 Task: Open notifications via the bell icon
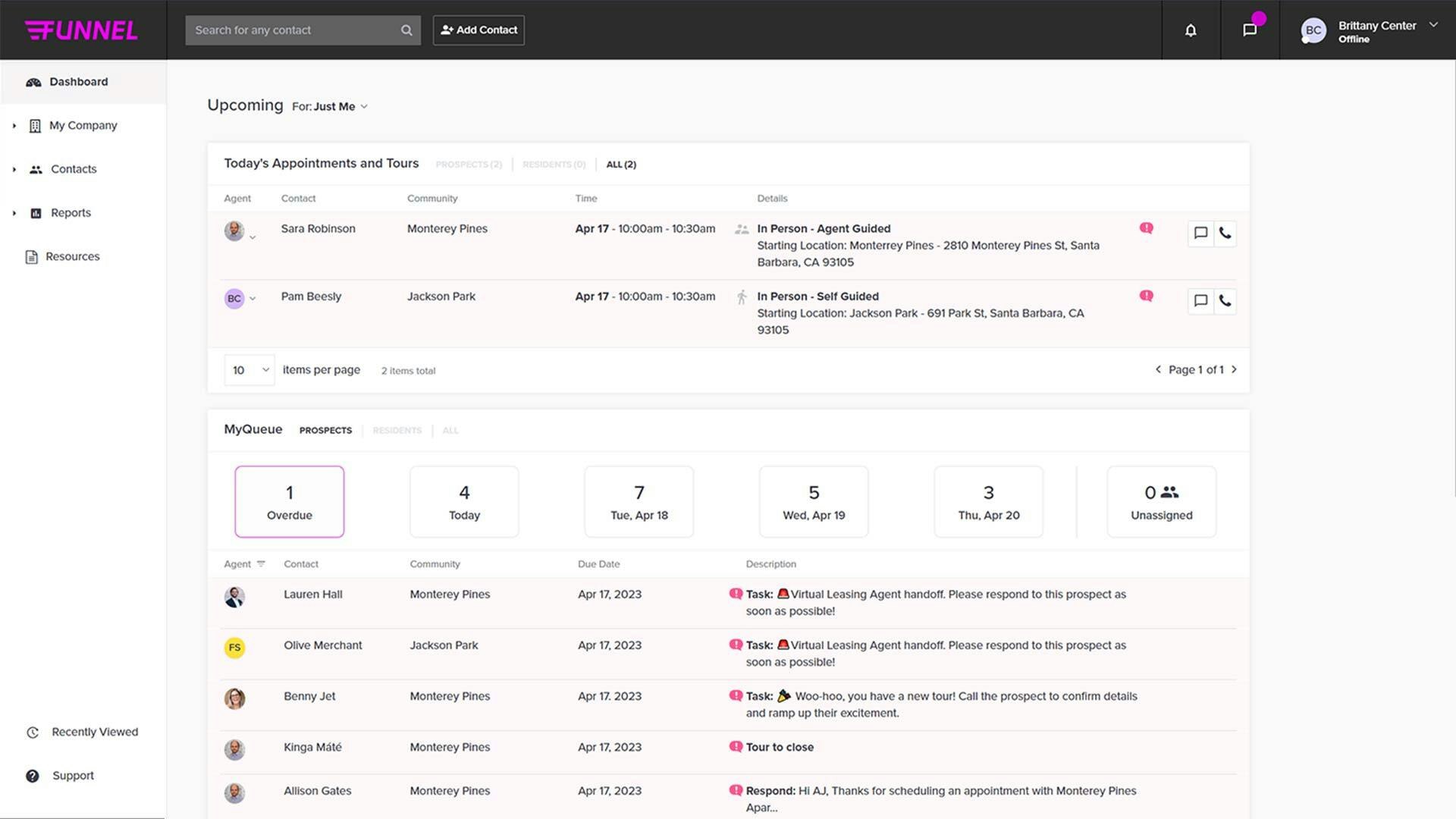(1190, 30)
